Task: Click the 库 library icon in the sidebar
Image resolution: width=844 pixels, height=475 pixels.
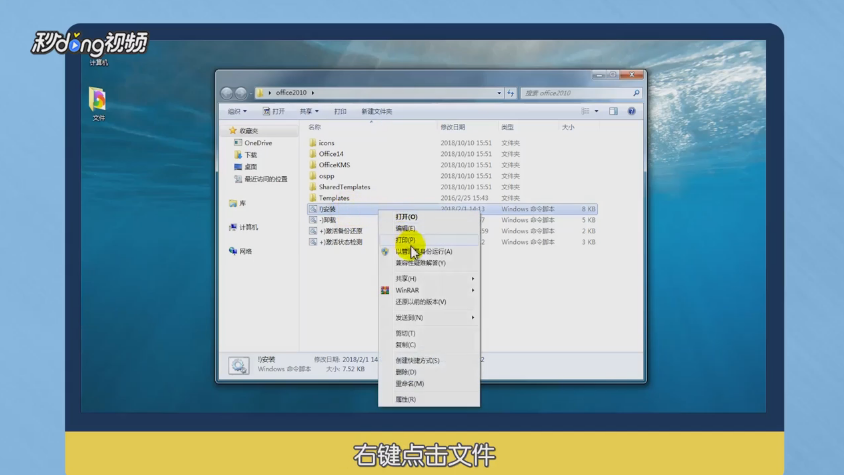Action: click(233, 203)
